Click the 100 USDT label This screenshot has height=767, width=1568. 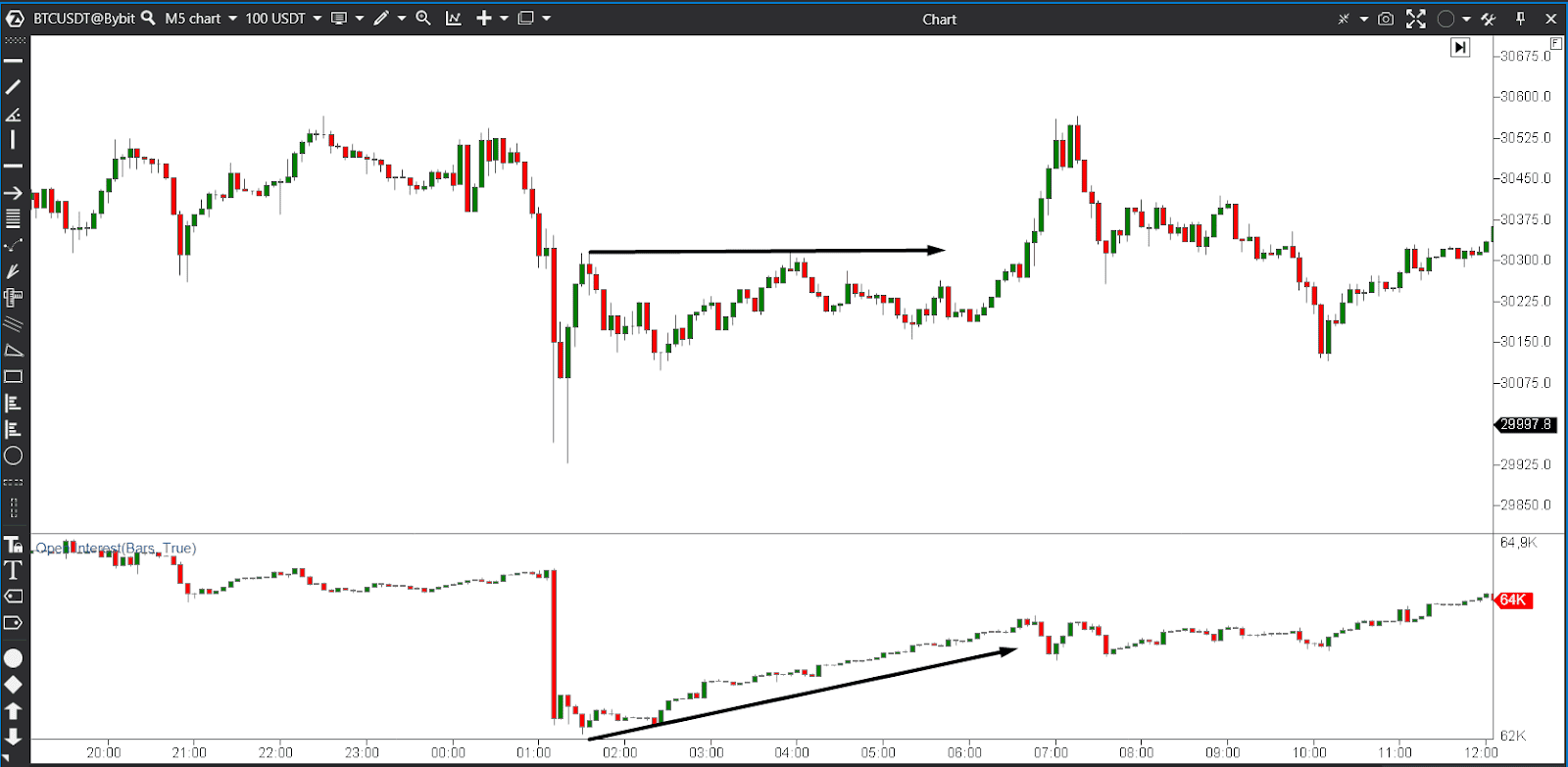point(275,19)
